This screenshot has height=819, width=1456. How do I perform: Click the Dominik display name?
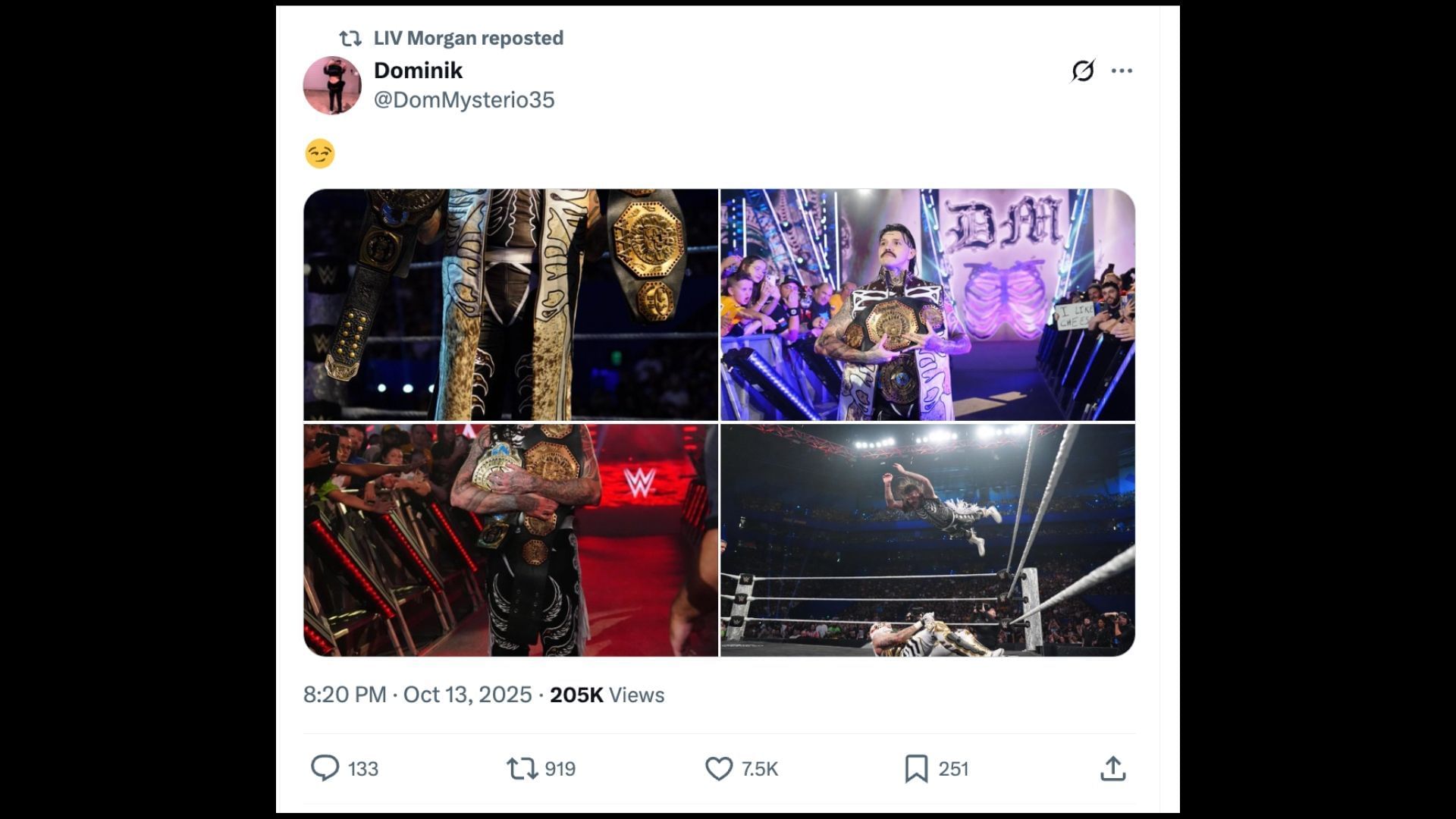[418, 71]
